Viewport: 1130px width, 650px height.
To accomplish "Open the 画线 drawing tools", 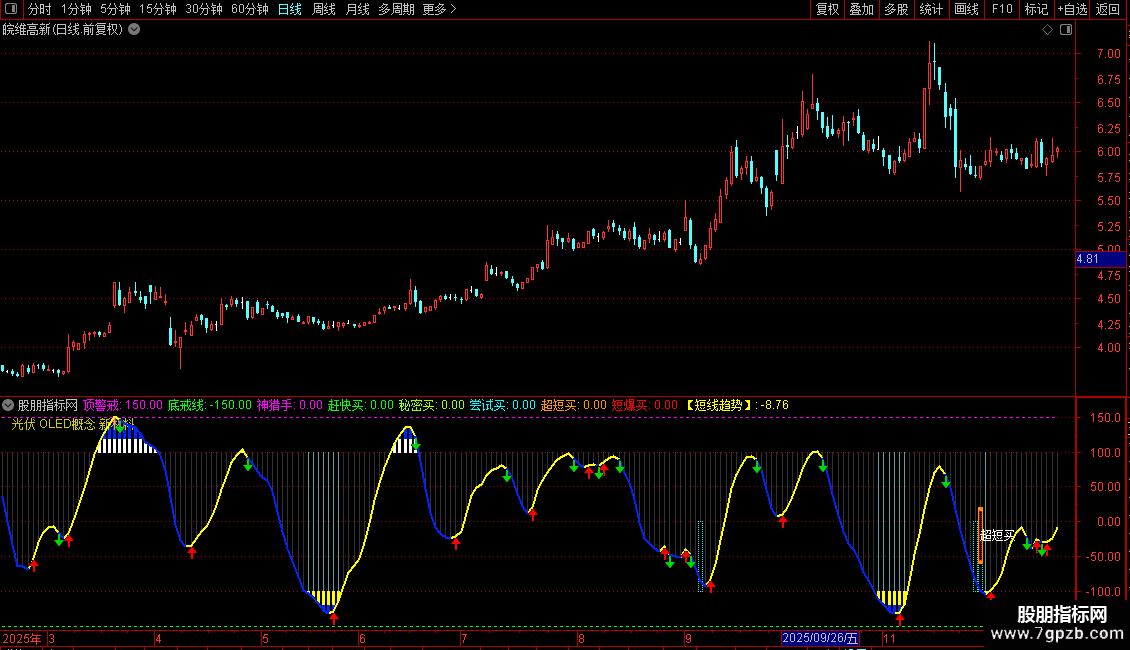I will pos(966,9).
